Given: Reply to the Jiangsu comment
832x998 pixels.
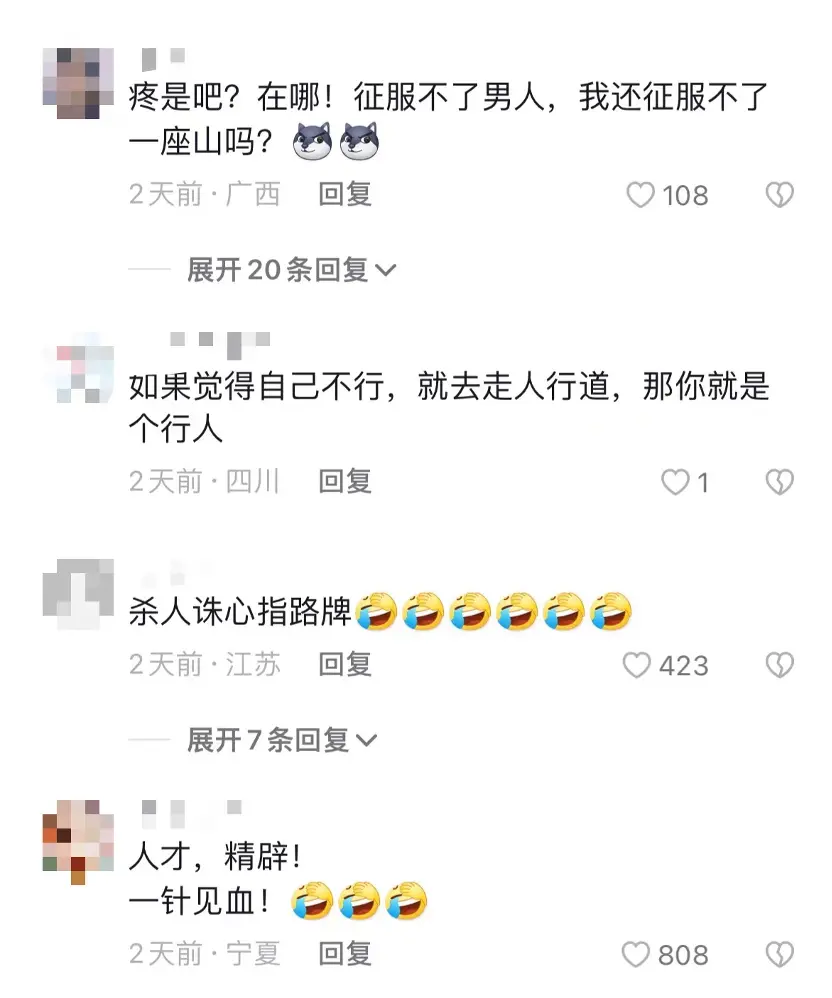Looking at the screenshot, I should pos(345,665).
